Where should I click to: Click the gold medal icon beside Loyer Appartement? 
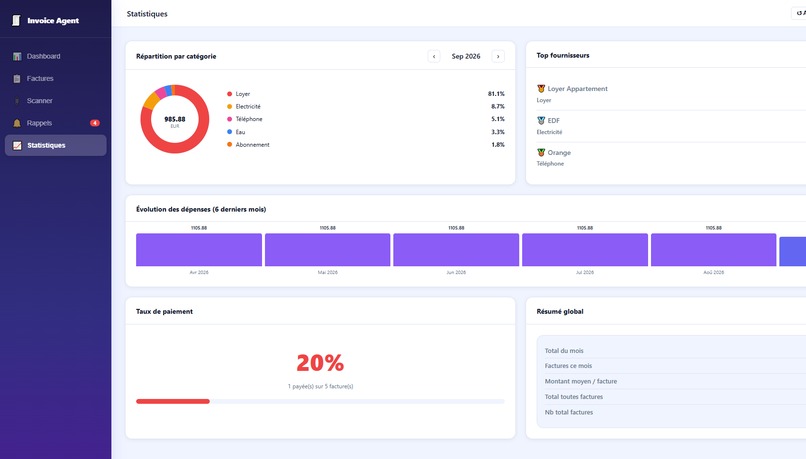[x=541, y=88]
